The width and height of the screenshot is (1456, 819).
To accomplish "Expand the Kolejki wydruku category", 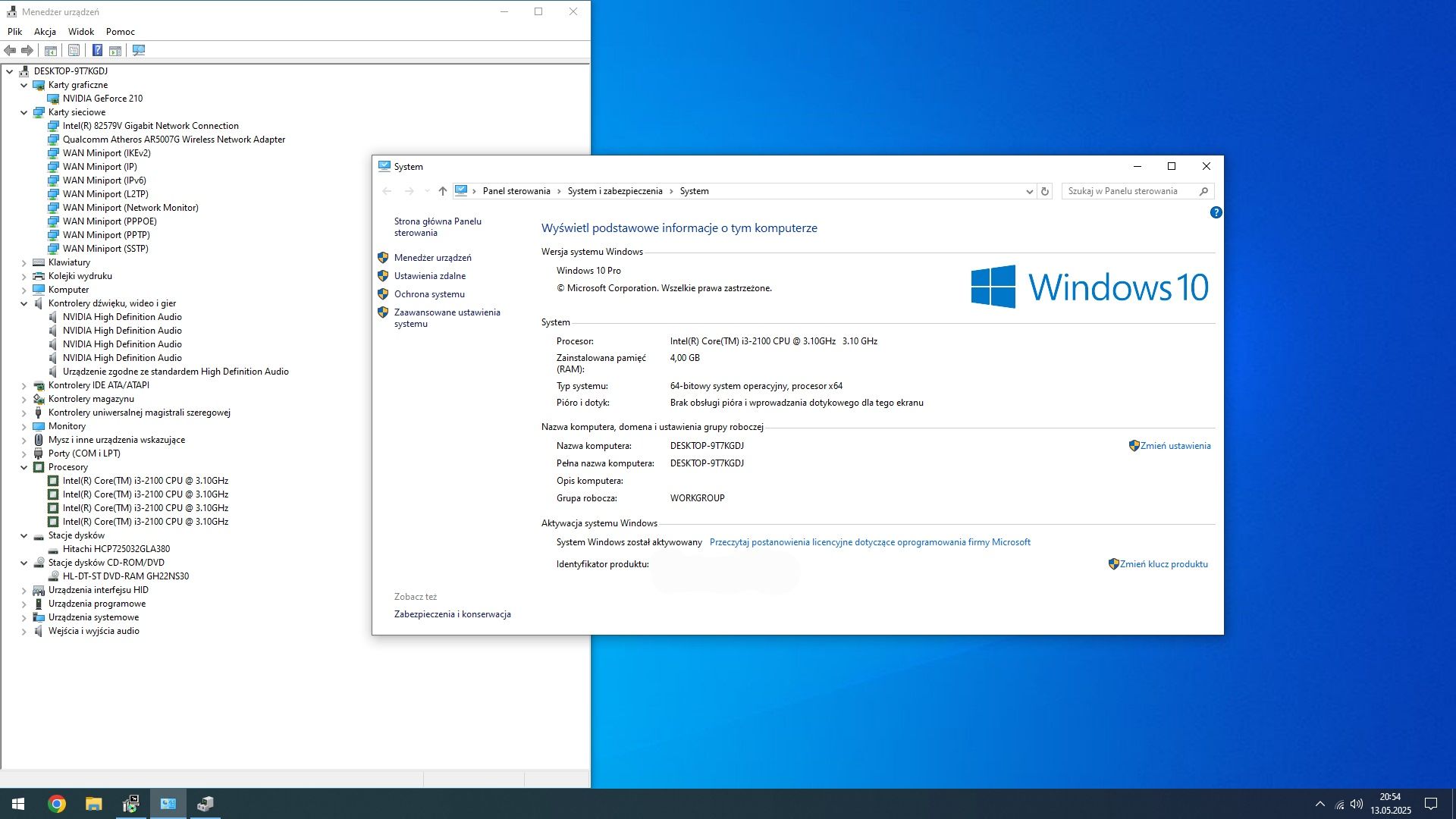I will [x=24, y=276].
